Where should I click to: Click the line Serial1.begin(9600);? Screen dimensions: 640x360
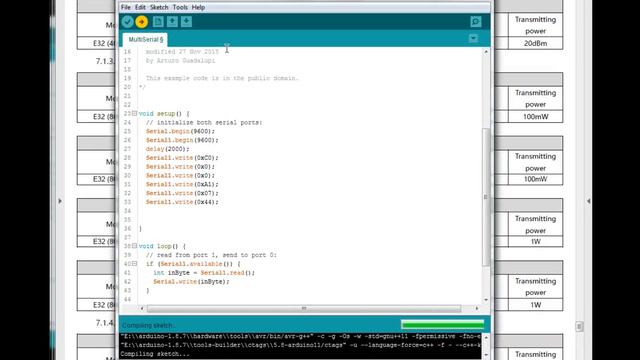pos(182,140)
